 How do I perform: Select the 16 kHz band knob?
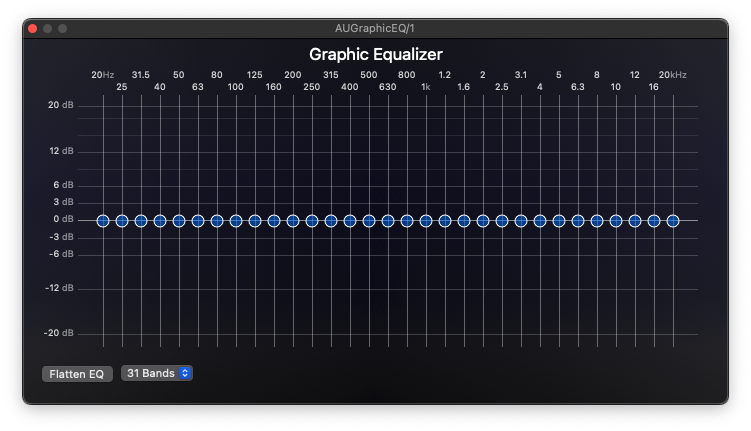point(654,221)
